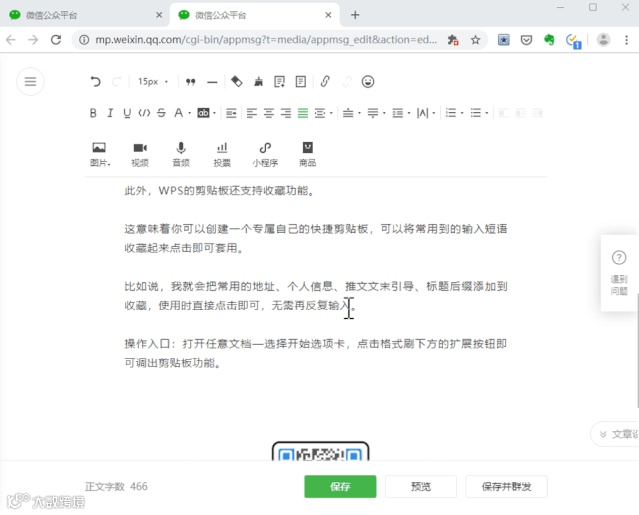
Task: Click the green 保存 button
Action: 340,486
